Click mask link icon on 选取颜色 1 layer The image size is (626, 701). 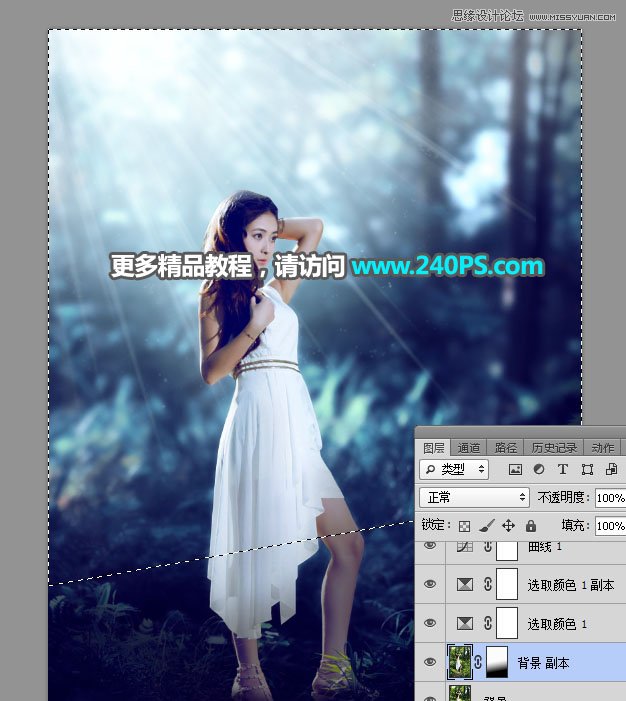(x=488, y=623)
